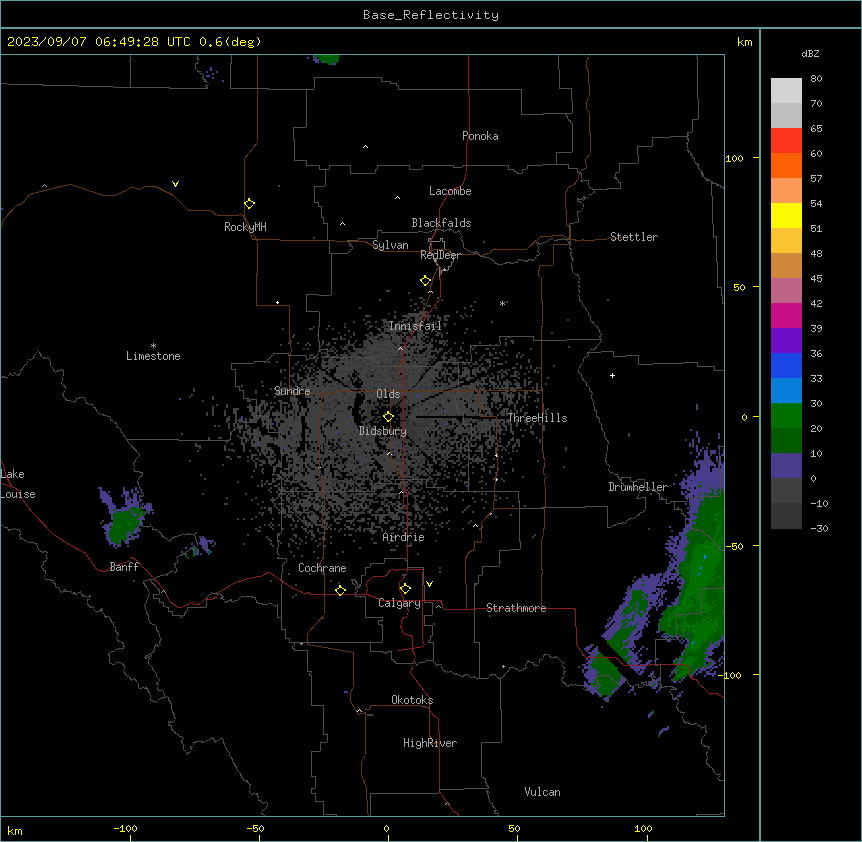Viewport: 862px width, 842px height.
Task: Click the Olds label
Action: click(388, 394)
